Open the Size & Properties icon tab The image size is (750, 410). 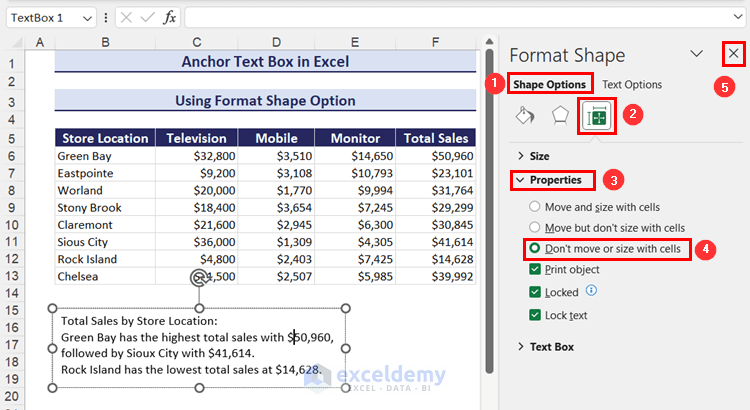[x=596, y=116]
